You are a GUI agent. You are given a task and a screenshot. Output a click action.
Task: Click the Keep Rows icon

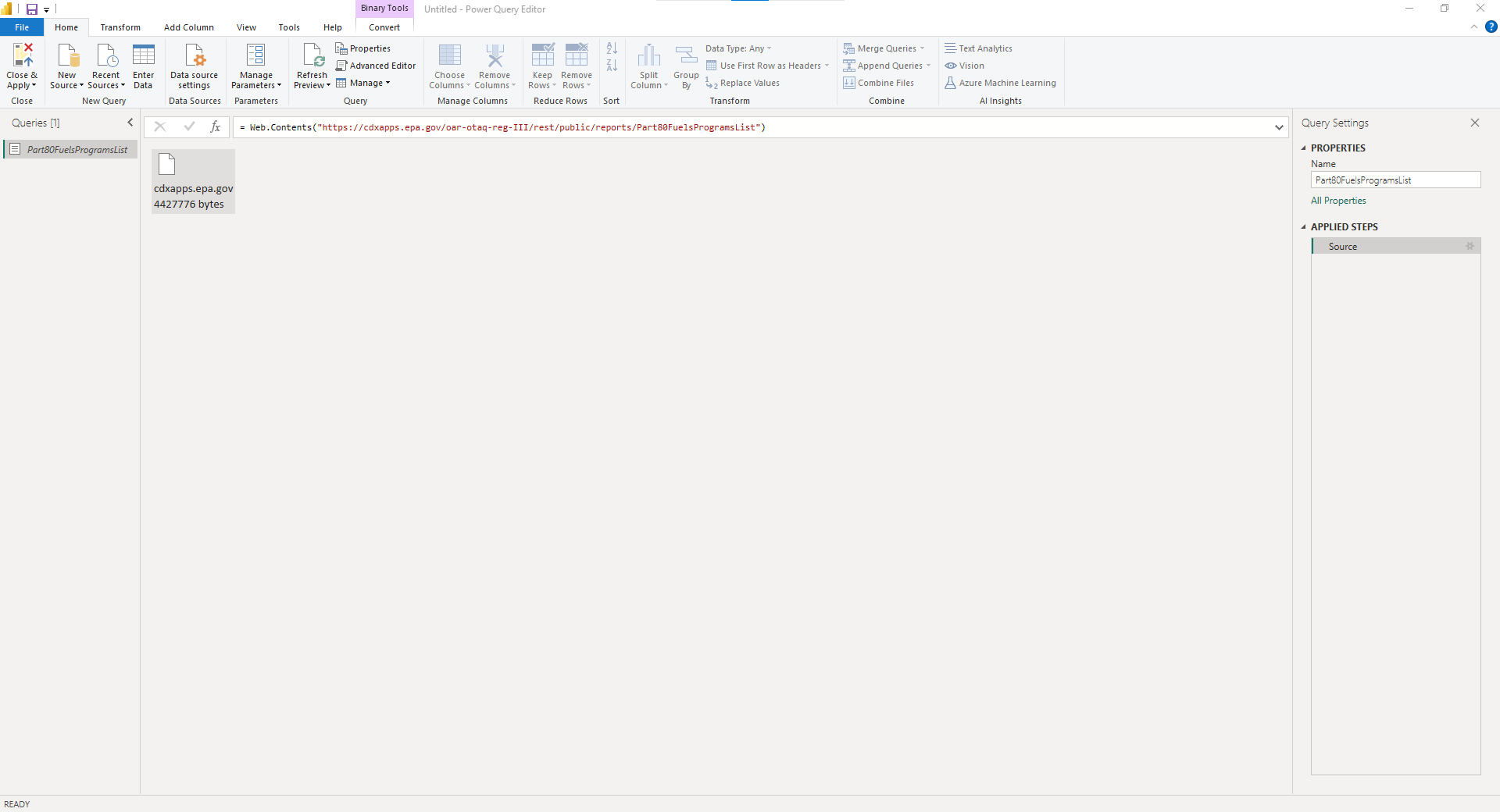542,55
